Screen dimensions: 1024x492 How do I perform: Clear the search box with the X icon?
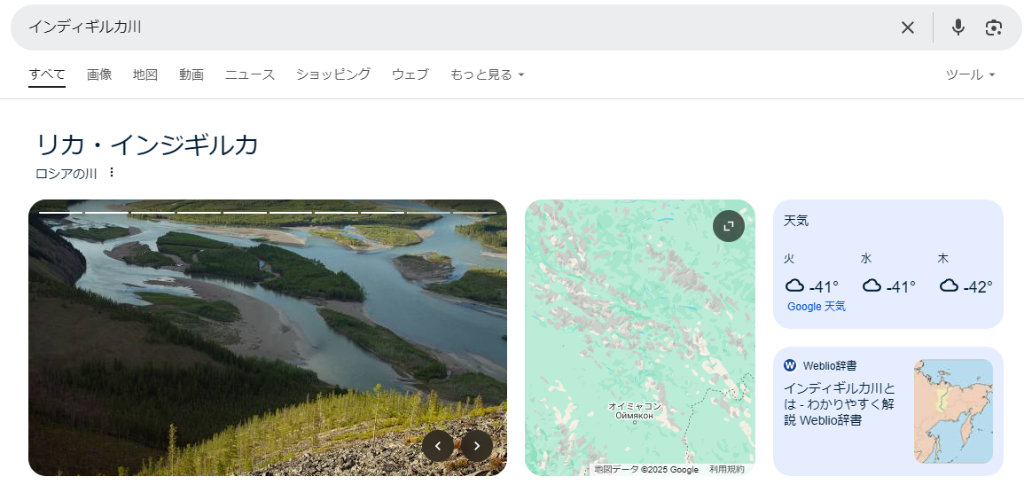(907, 28)
